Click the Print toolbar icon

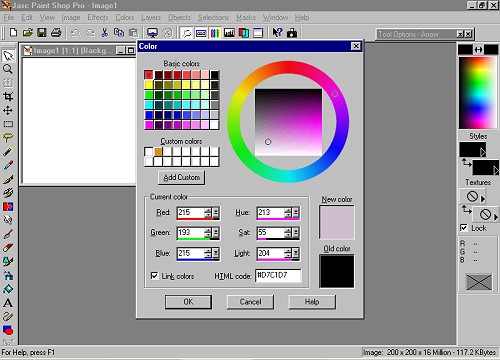click(56, 33)
